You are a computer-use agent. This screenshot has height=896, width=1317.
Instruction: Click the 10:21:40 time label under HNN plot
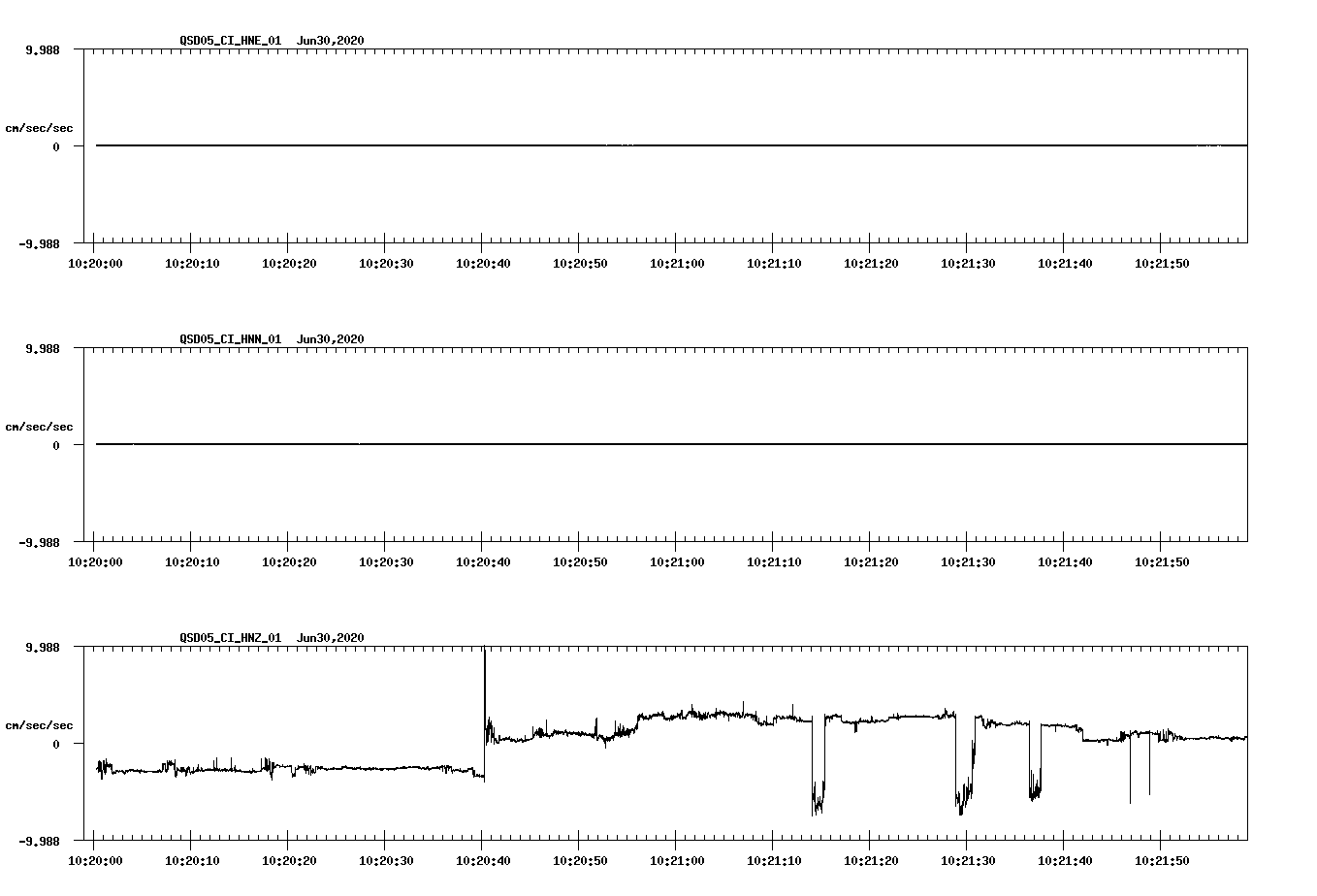pos(1065,562)
